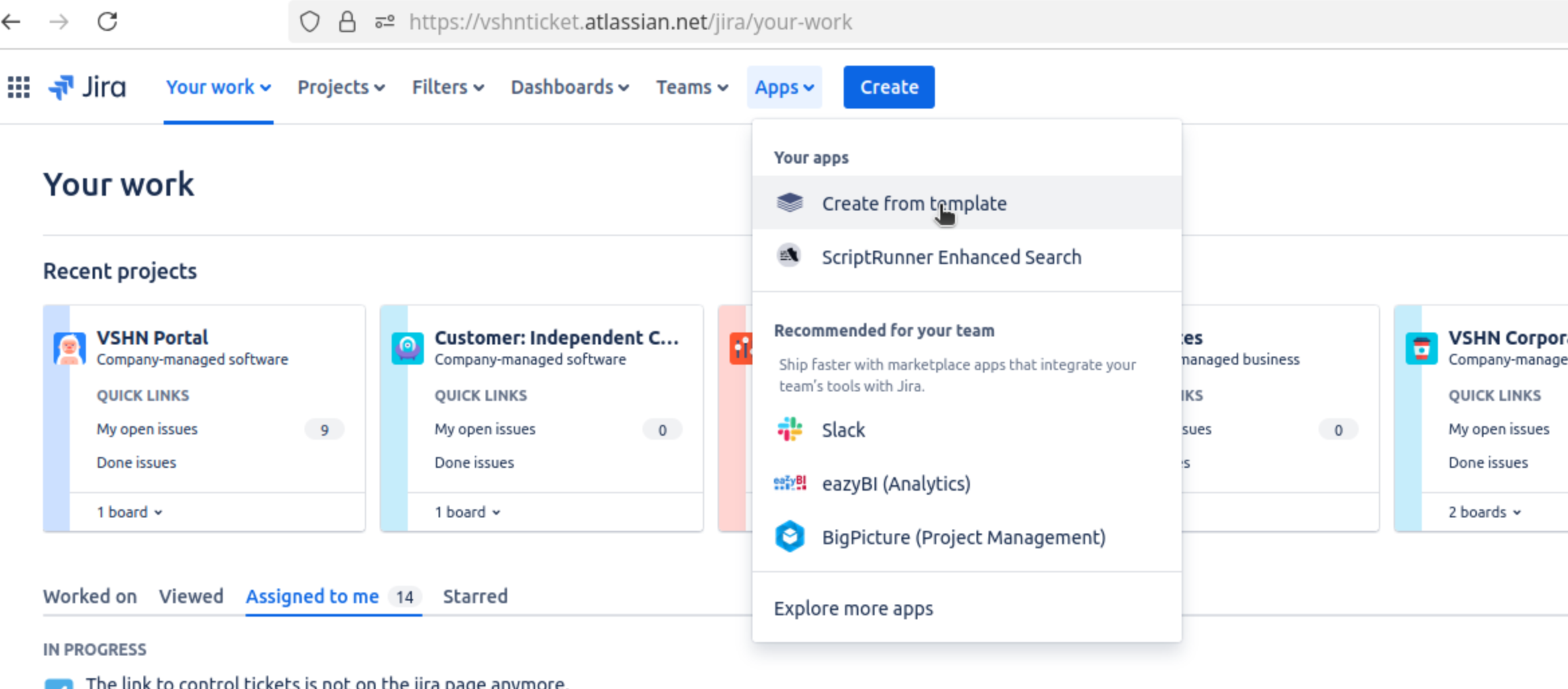Screen dimensions: 1568x689
Task: Switch to the Viewed tab
Action: click(191, 596)
